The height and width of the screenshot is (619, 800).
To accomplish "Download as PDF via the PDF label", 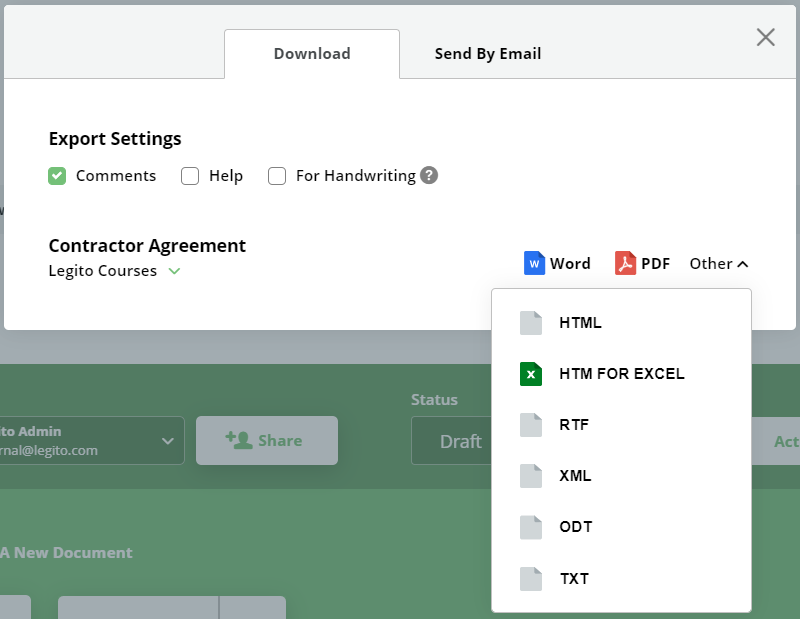I will tap(655, 264).
